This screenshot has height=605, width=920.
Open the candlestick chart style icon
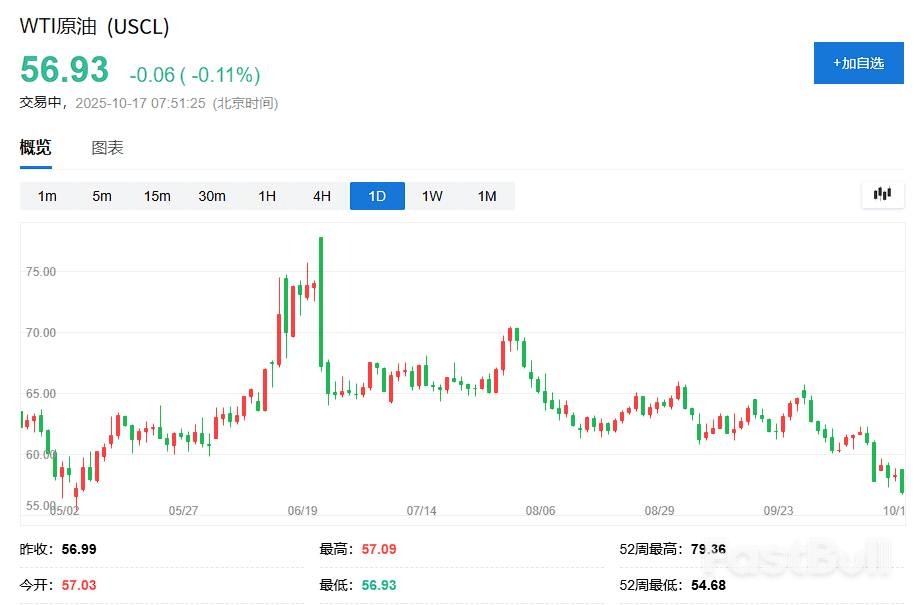pos(881,195)
